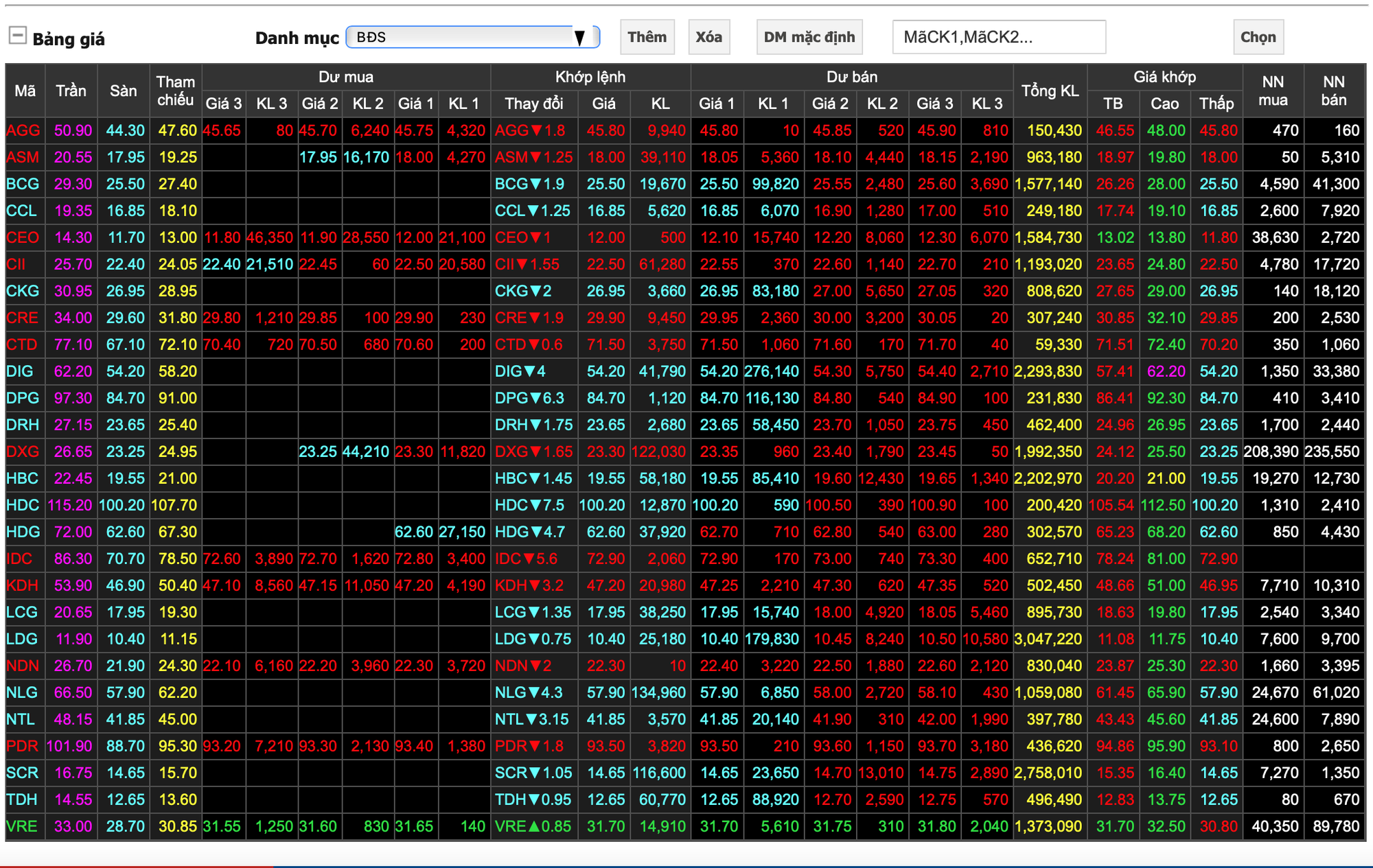Open the Danh mục BĐS dropdown
The height and width of the screenshot is (868, 1373).
click(473, 37)
